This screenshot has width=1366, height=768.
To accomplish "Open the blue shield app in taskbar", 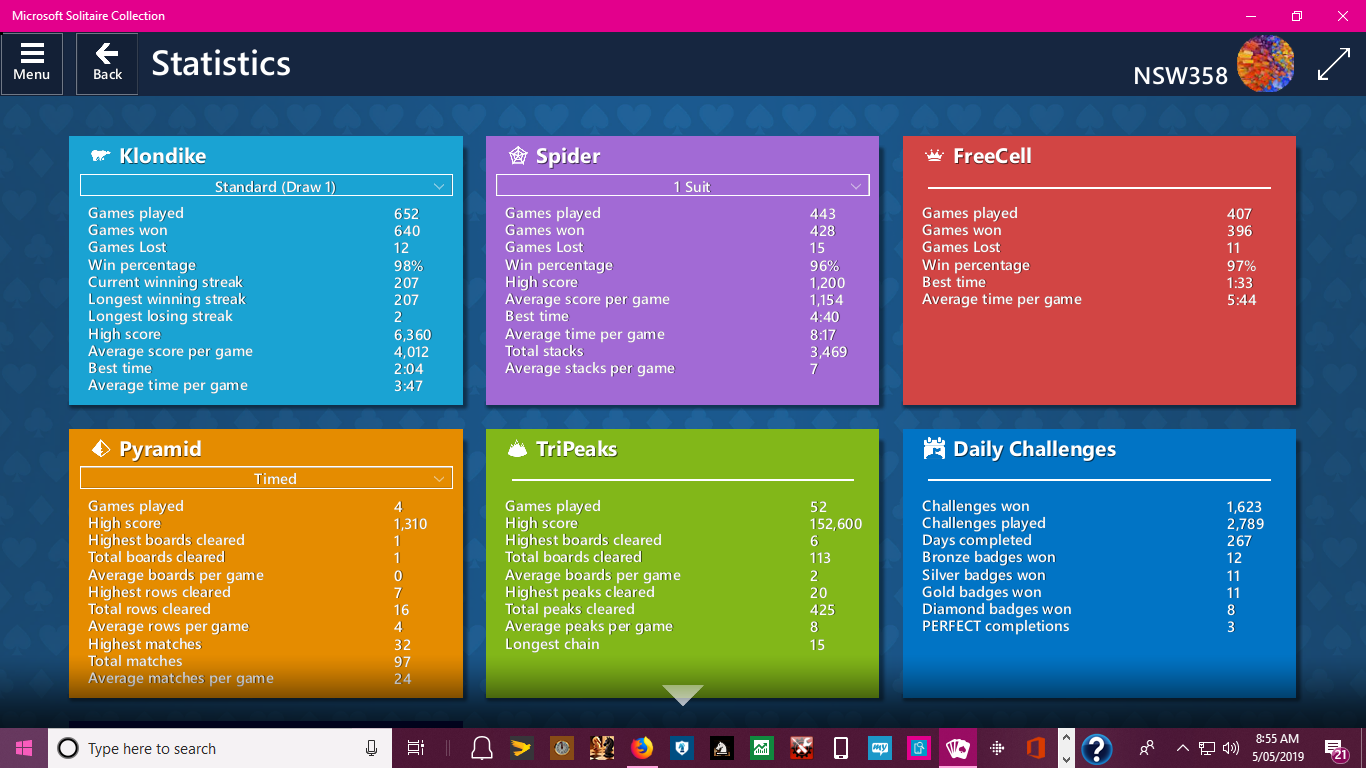I will click(x=682, y=748).
